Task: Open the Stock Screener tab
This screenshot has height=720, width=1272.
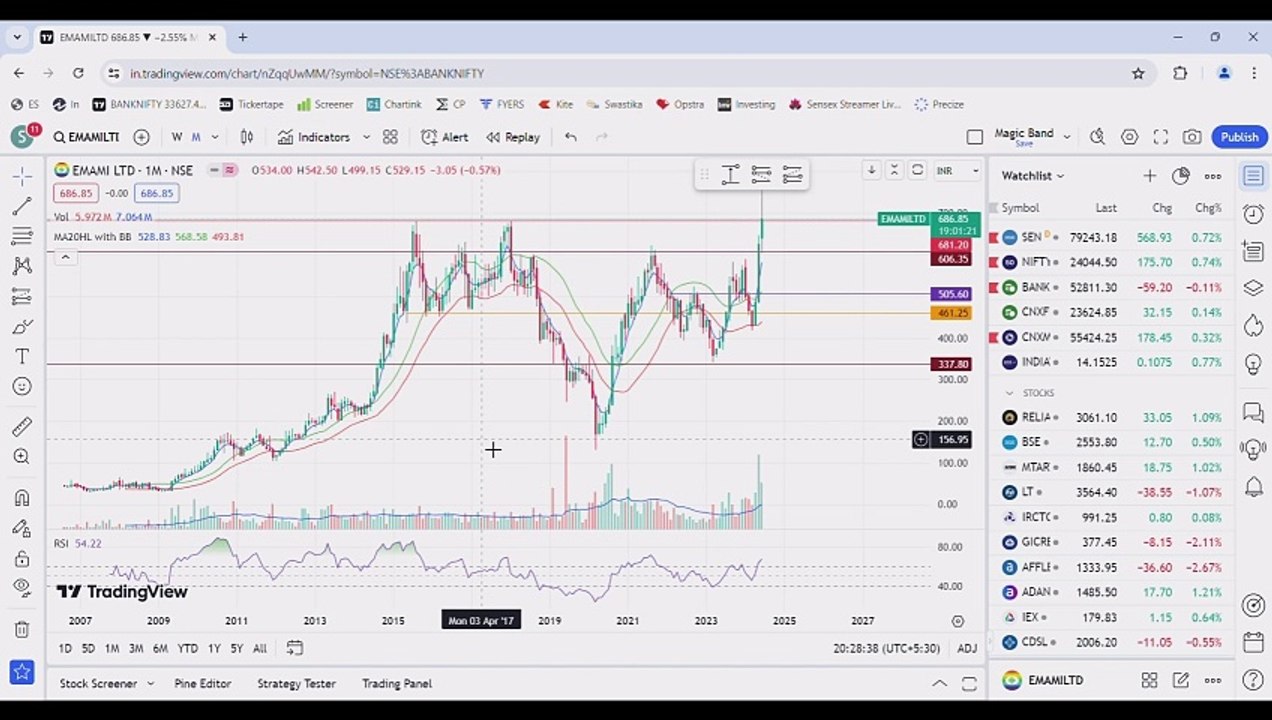Action: [98, 684]
